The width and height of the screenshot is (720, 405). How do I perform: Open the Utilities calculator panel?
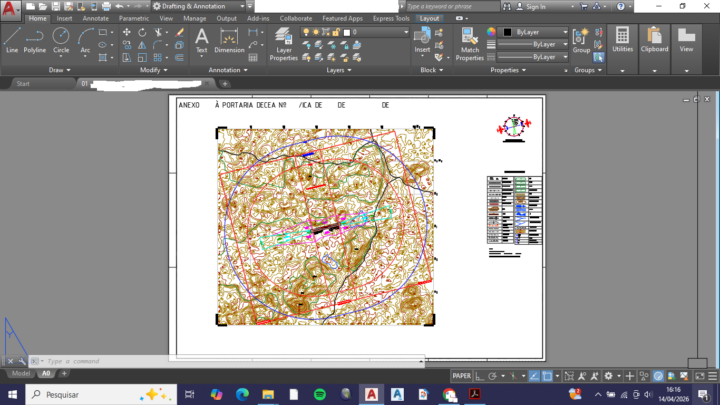pyautogui.click(x=623, y=40)
